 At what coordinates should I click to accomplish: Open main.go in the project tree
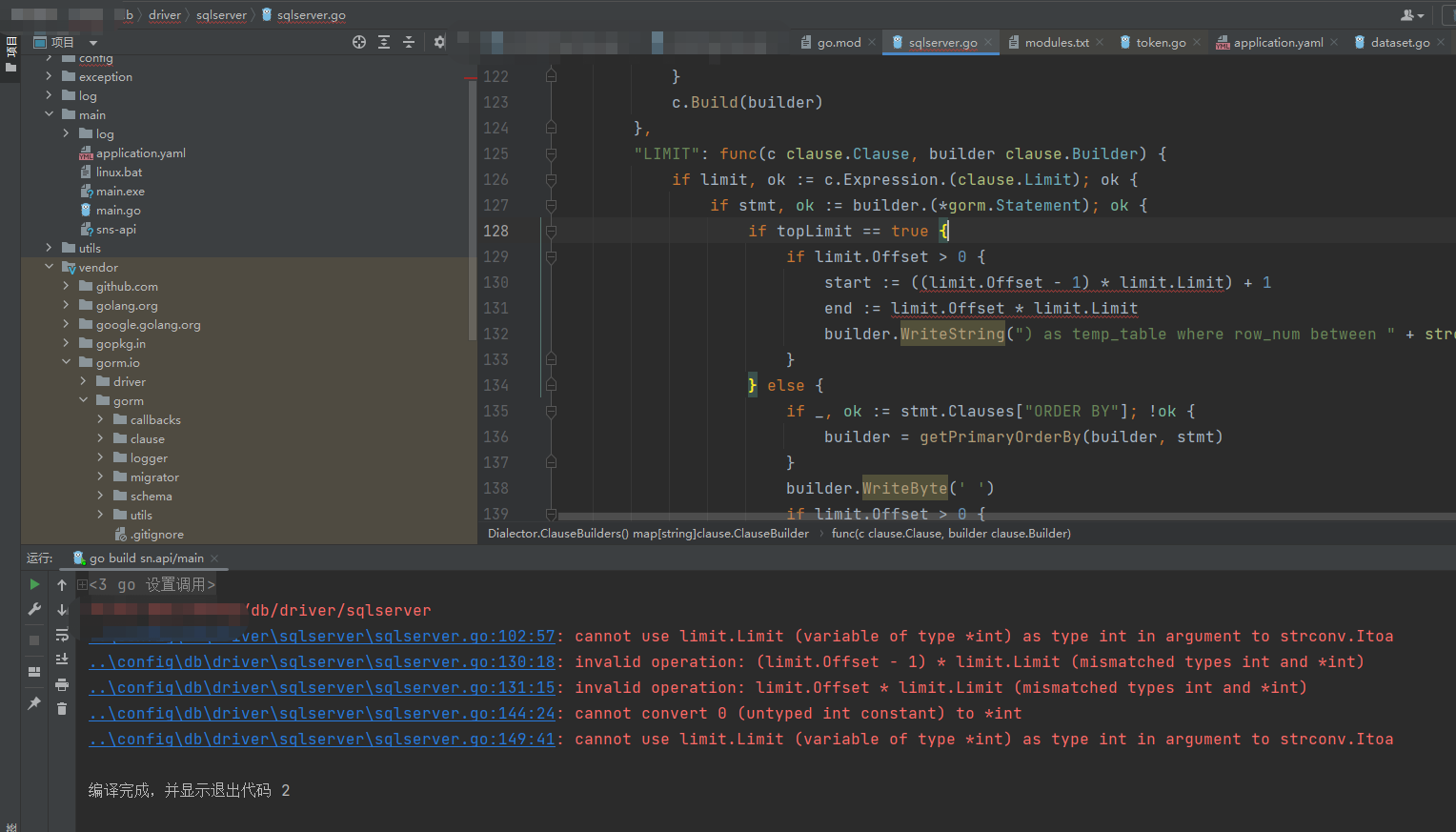(117, 210)
